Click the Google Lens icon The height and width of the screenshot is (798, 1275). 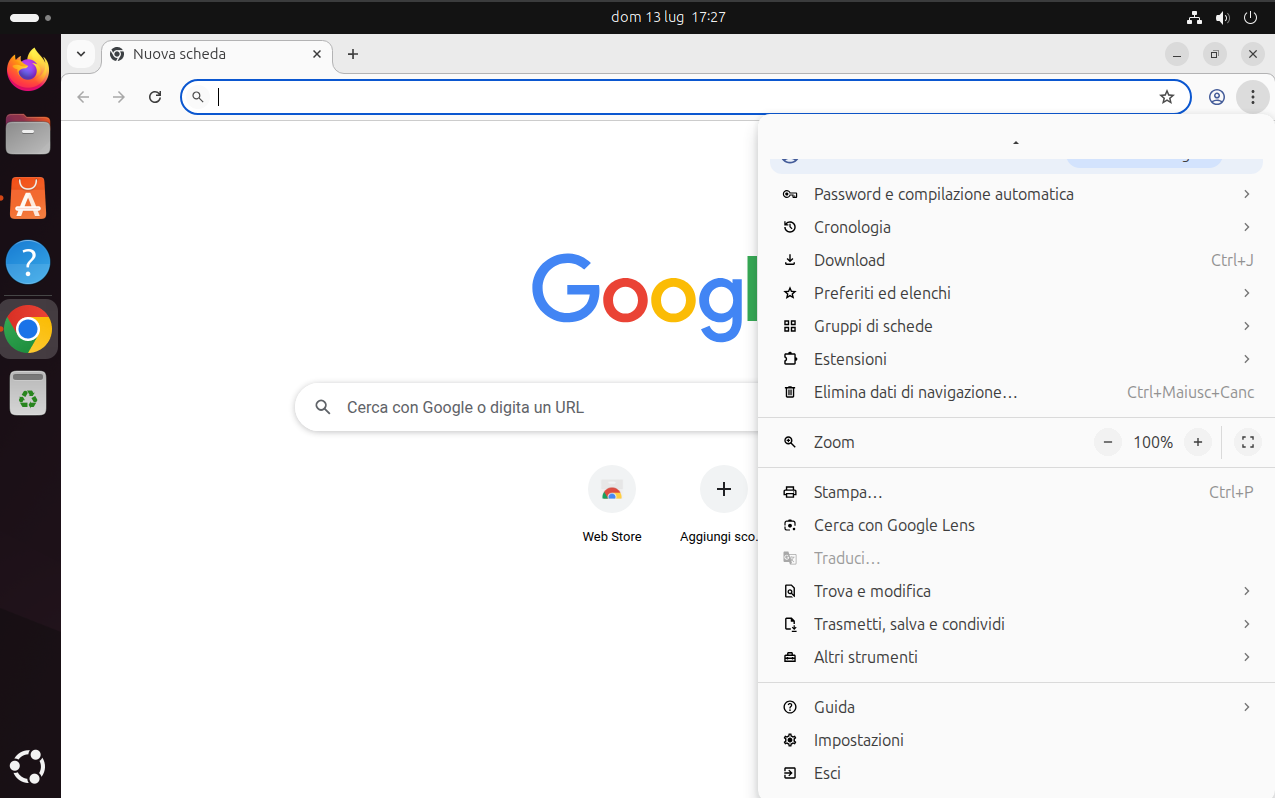click(790, 525)
